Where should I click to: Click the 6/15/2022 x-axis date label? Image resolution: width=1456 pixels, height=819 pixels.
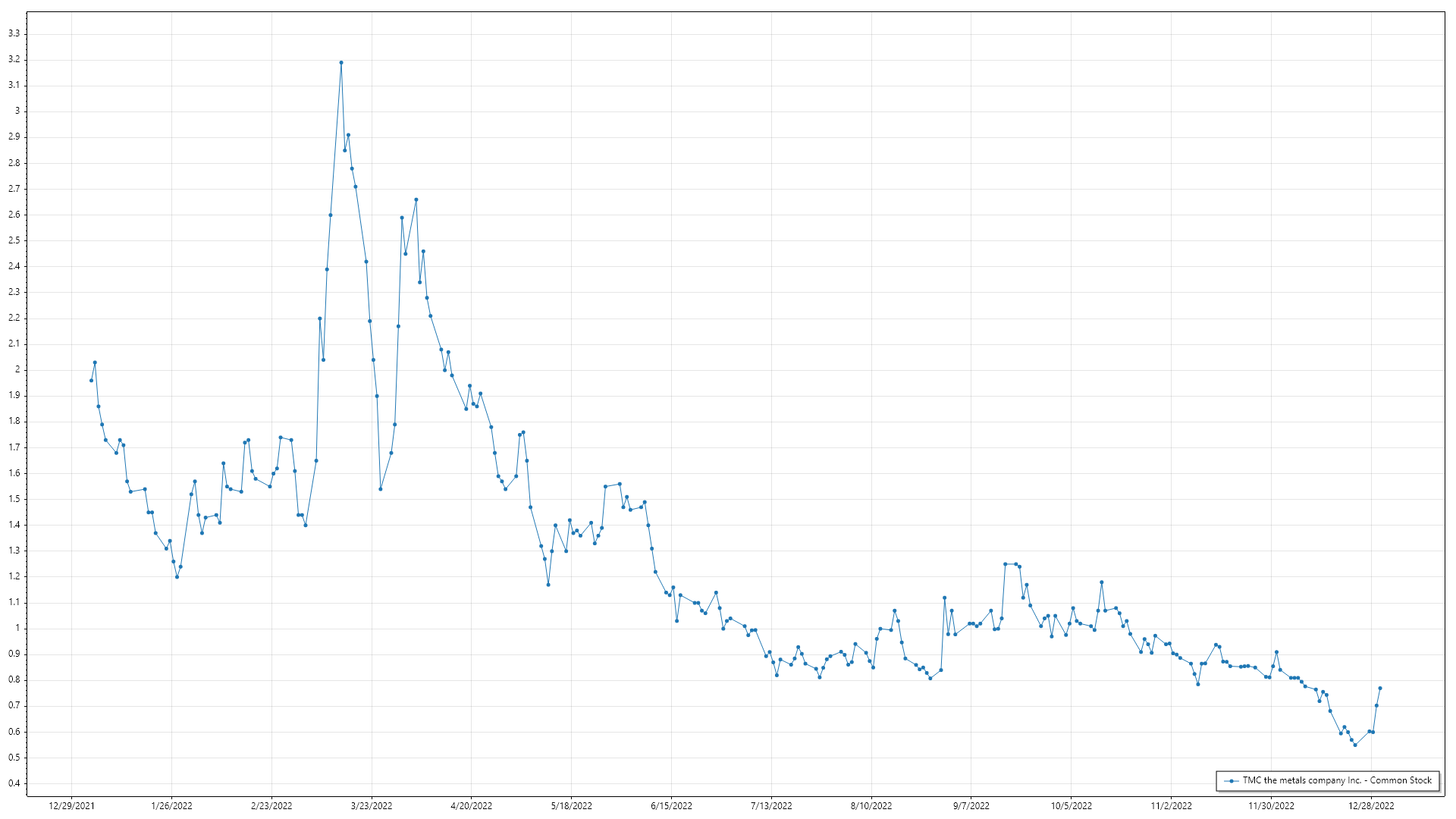[671, 806]
